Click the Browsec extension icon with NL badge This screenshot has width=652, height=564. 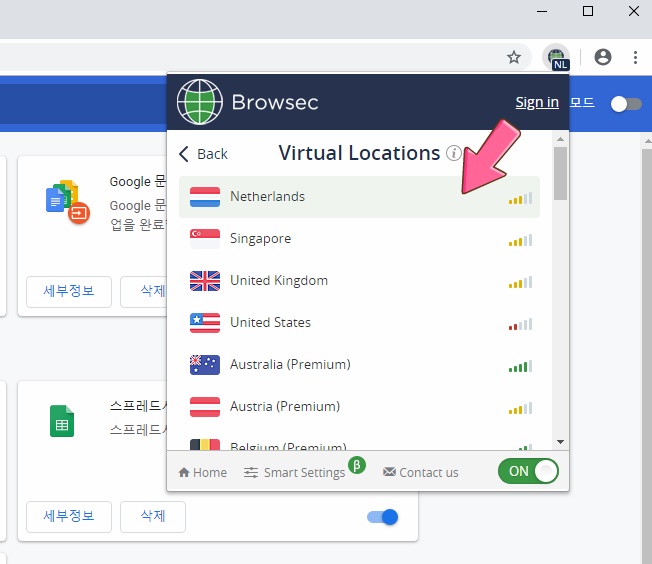(556, 57)
